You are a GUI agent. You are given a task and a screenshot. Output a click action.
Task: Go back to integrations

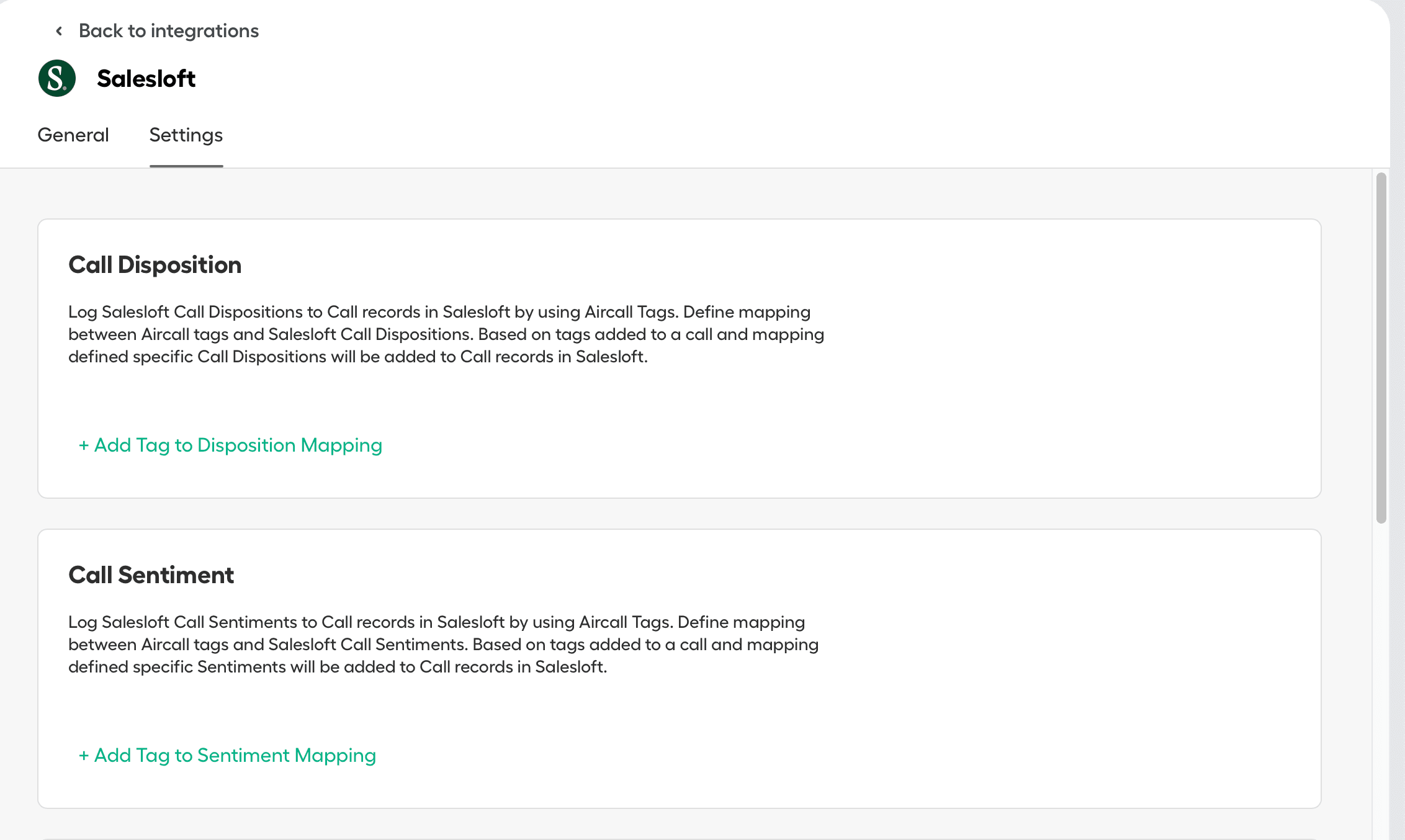(x=168, y=31)
